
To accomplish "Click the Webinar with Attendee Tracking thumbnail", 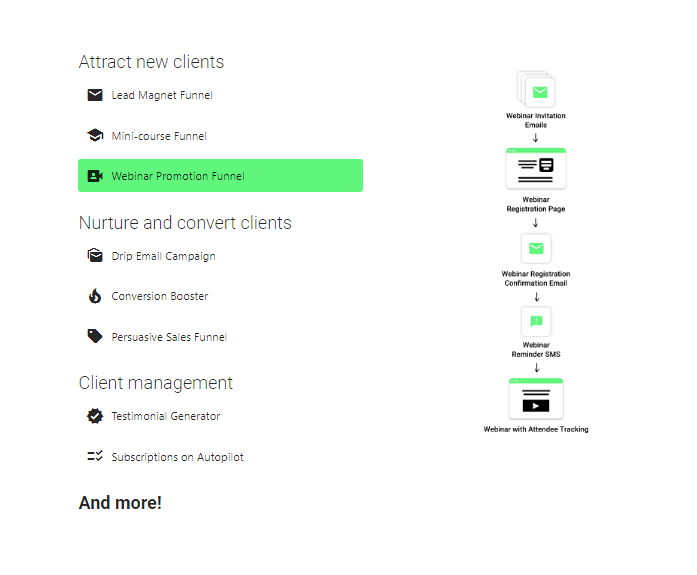I will (x=536, y=398).
